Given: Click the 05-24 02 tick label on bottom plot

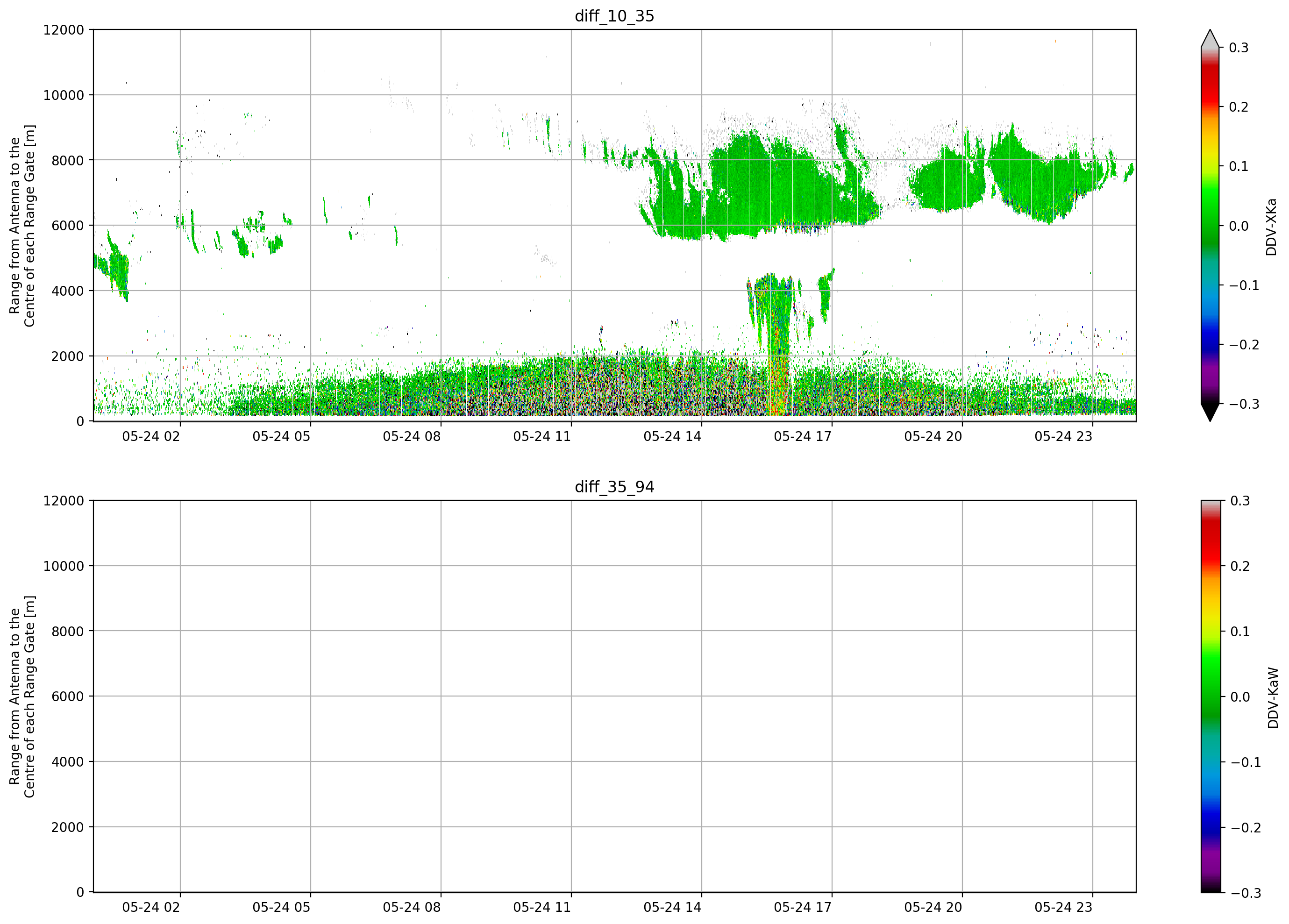Looking at the screenshot, I should tap(151, 907).
